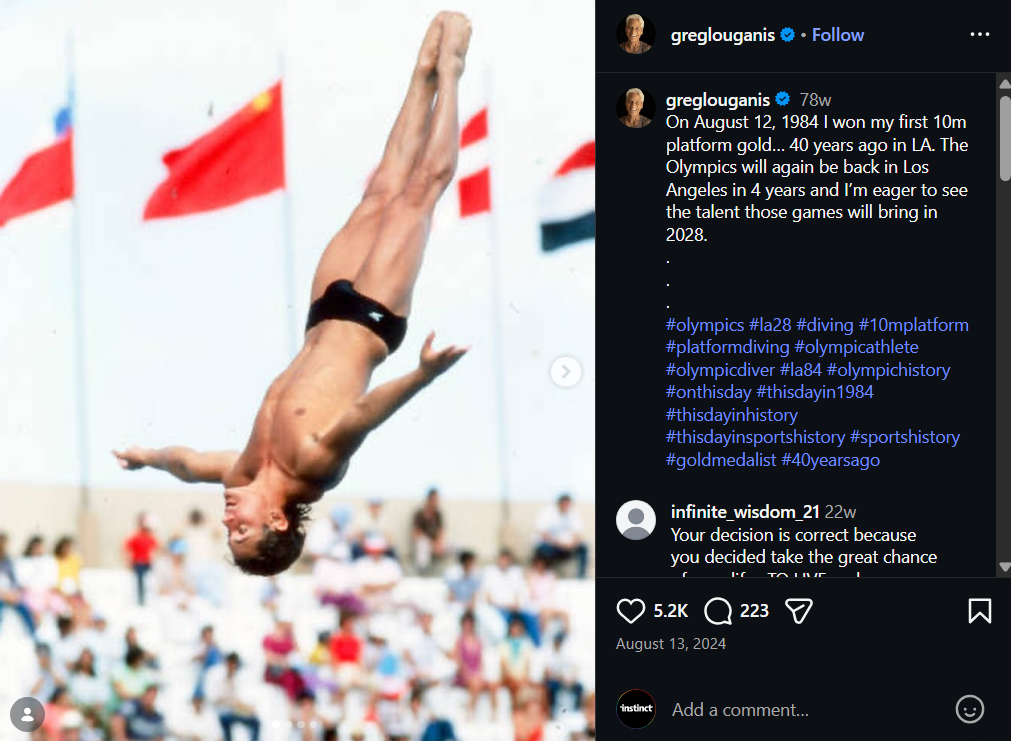1011x741 pixels.
Task: Visit infinite_wisdom_21 commenter profile
Action: pyautogui.click(x=745, y=512)
